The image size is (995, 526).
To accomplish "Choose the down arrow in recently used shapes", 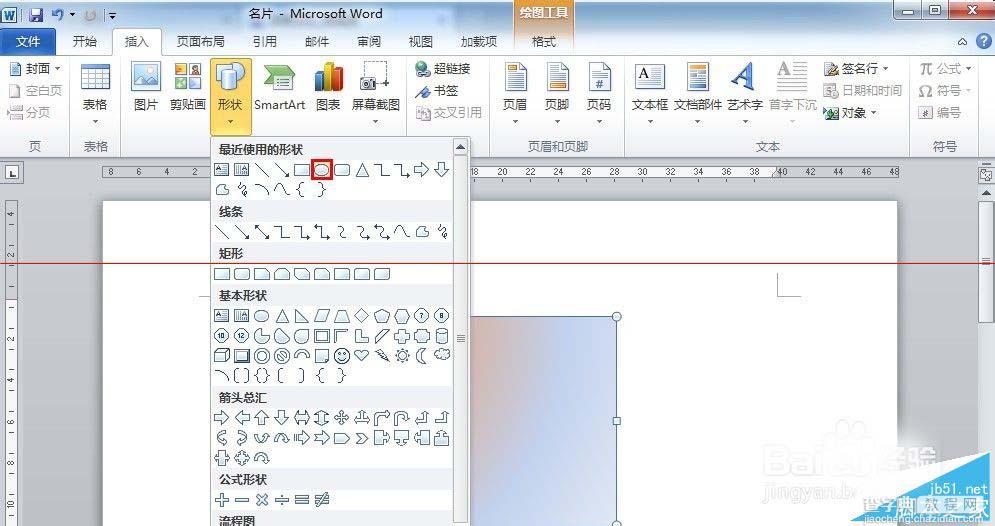I will (x=442, y=170).
